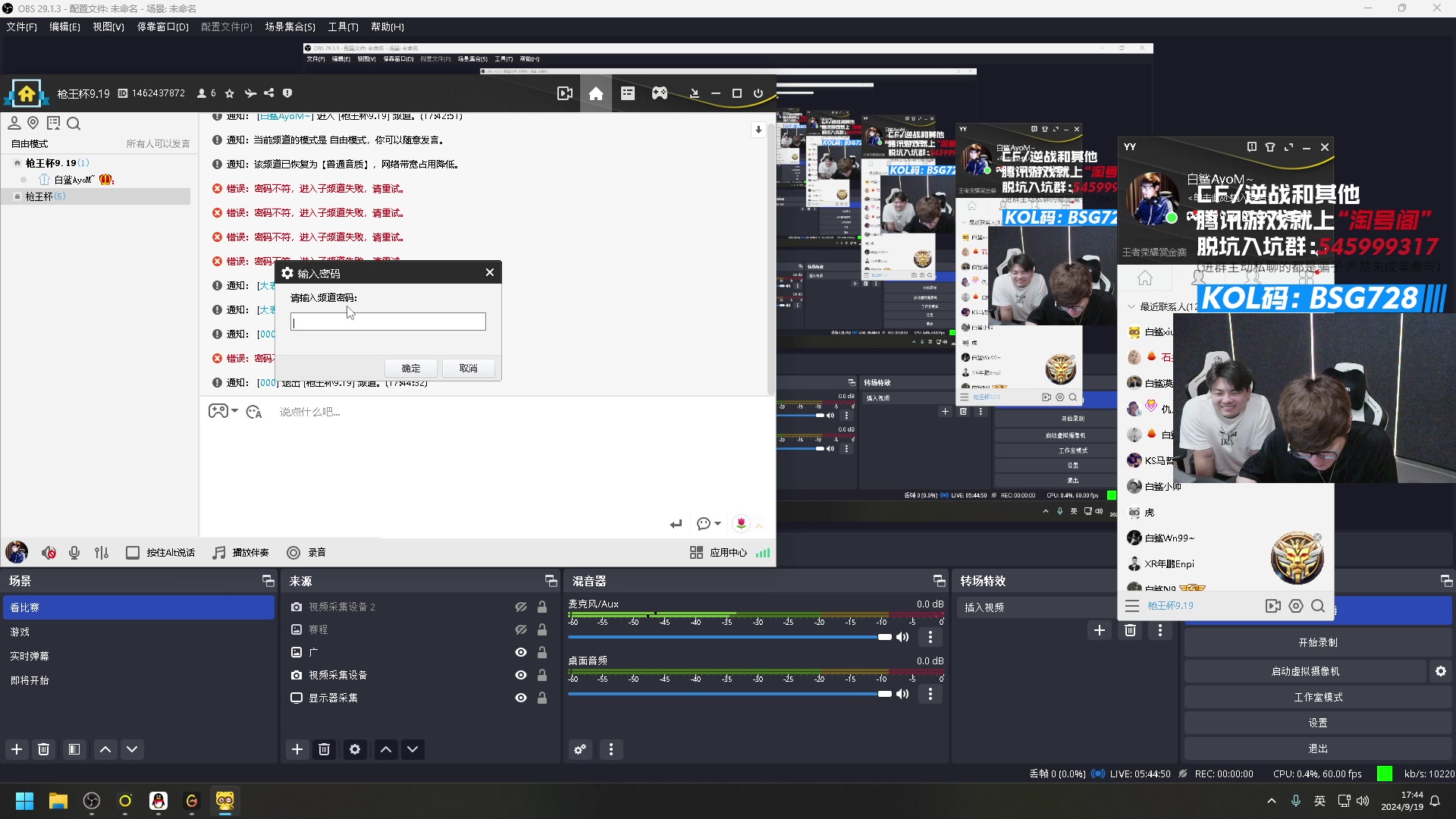The height and width of the screenshot is (819, 1456).
Task: Lock toggle for 视频采集设备 2 source
Action: pyautogui.click(x=542, y=607)
